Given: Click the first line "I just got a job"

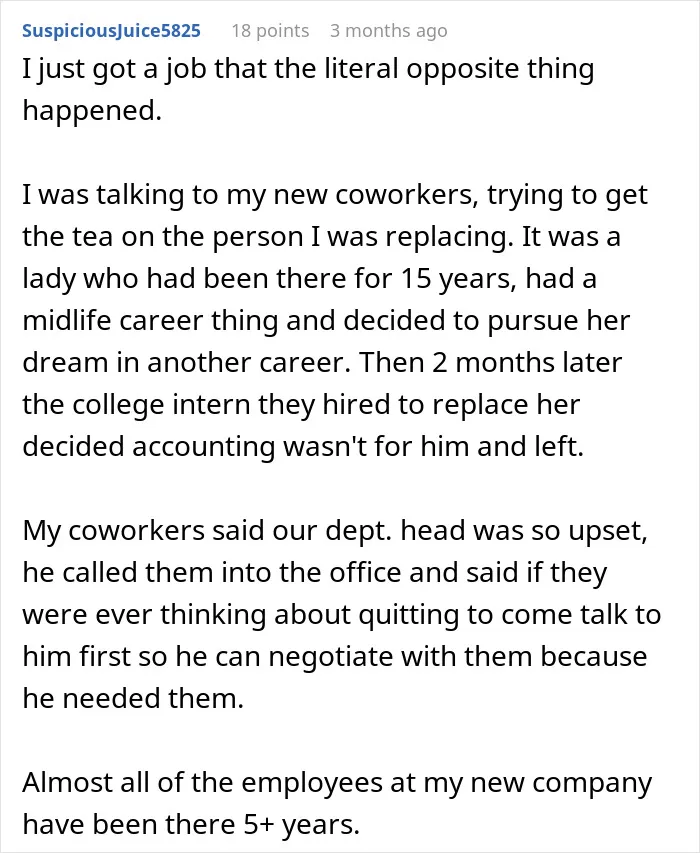Looking at the screenshot, I should click(308, 70).
